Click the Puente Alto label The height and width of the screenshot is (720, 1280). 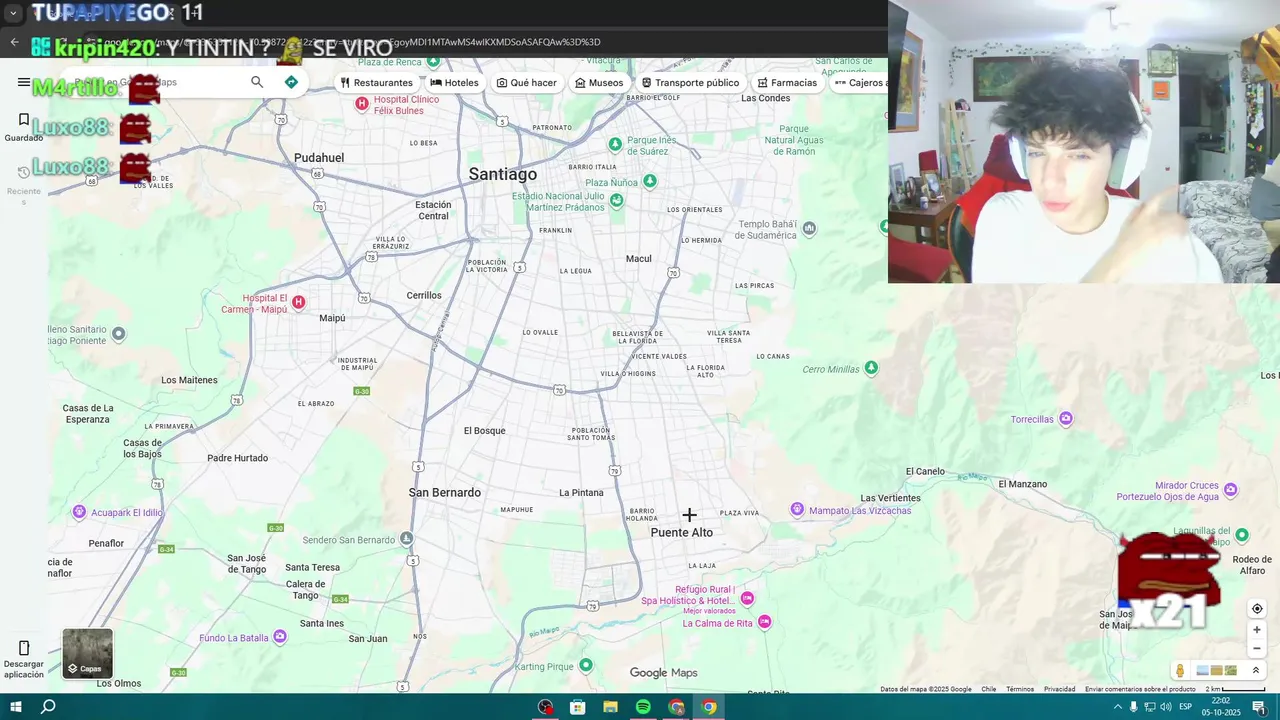click(682, 533)
